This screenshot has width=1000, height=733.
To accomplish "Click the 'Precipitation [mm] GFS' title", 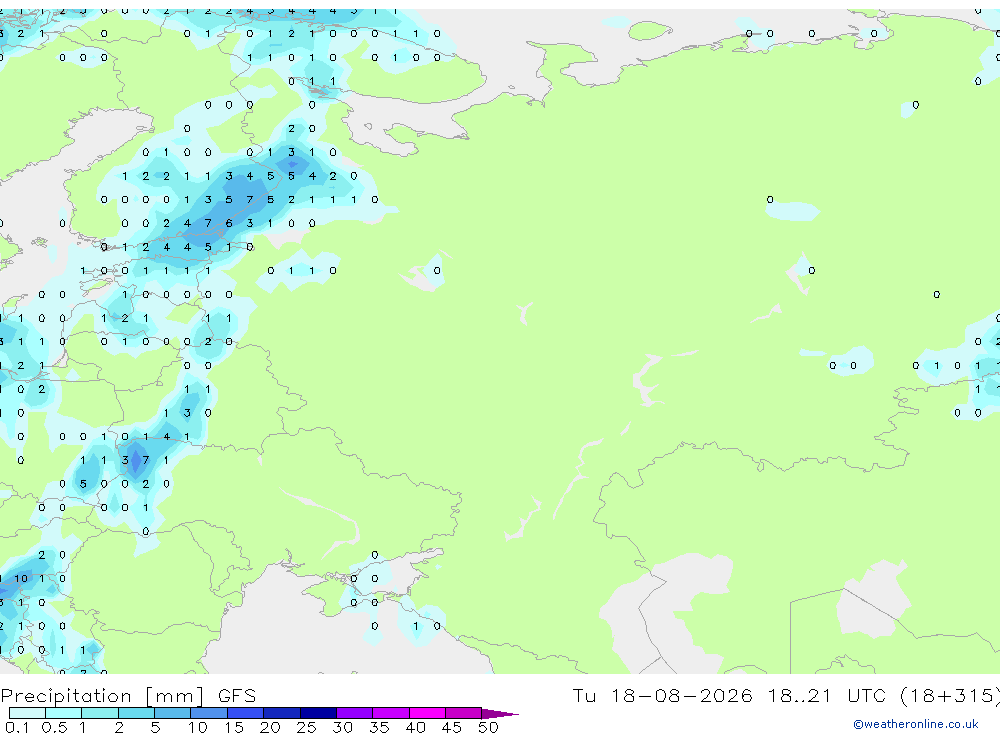I will tap(128, 695).
